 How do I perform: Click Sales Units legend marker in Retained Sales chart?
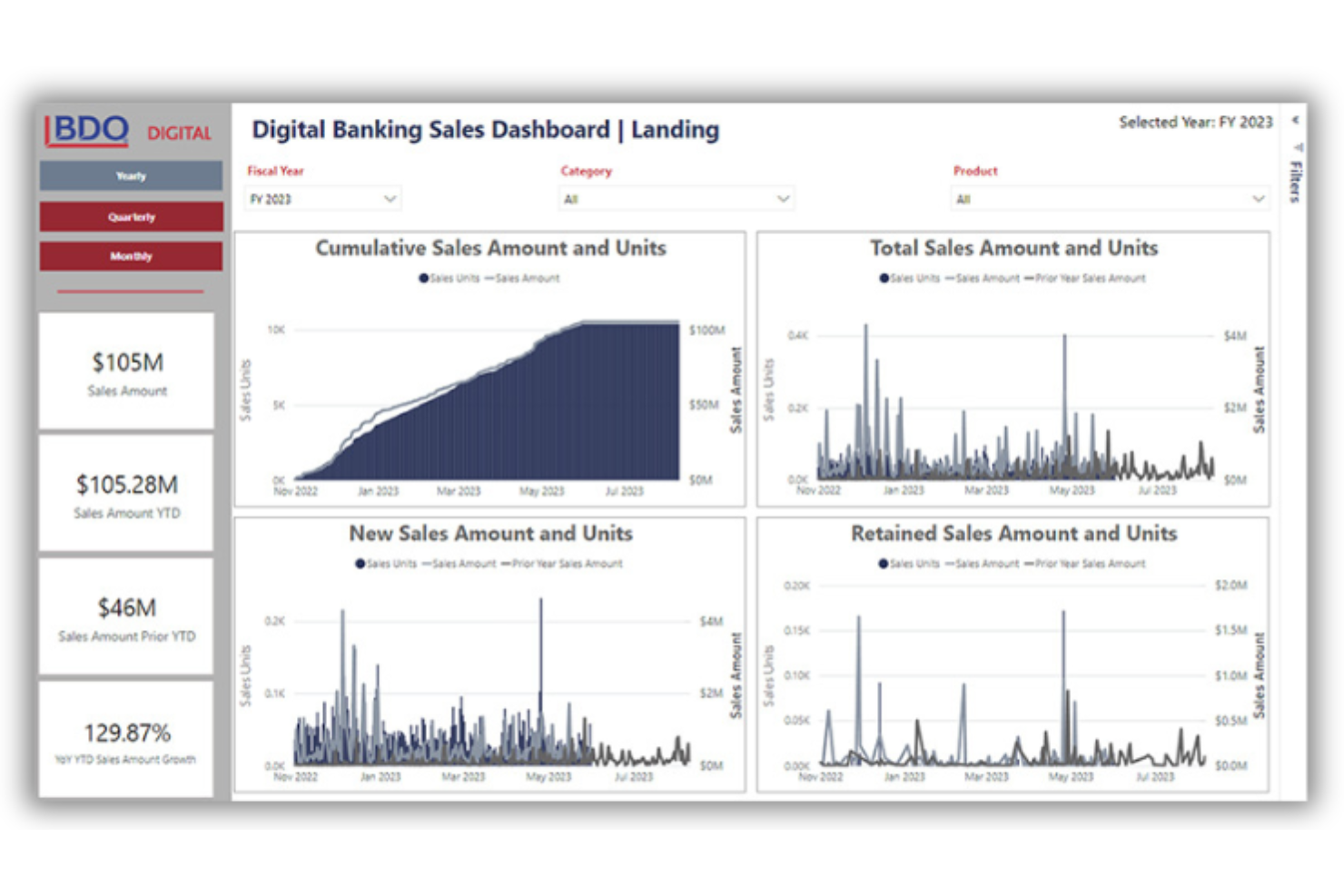(884, 564)
